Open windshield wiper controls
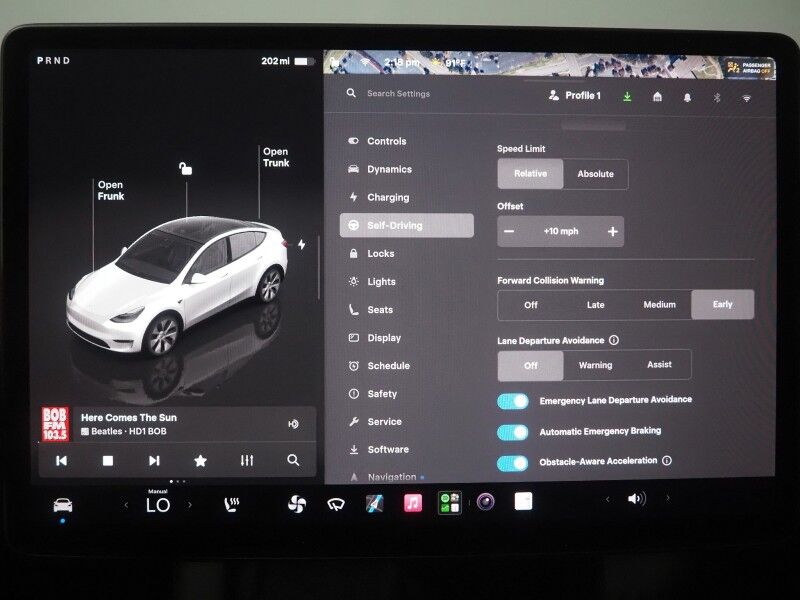This screenshot has height=600, width=800. coord(336,505)
